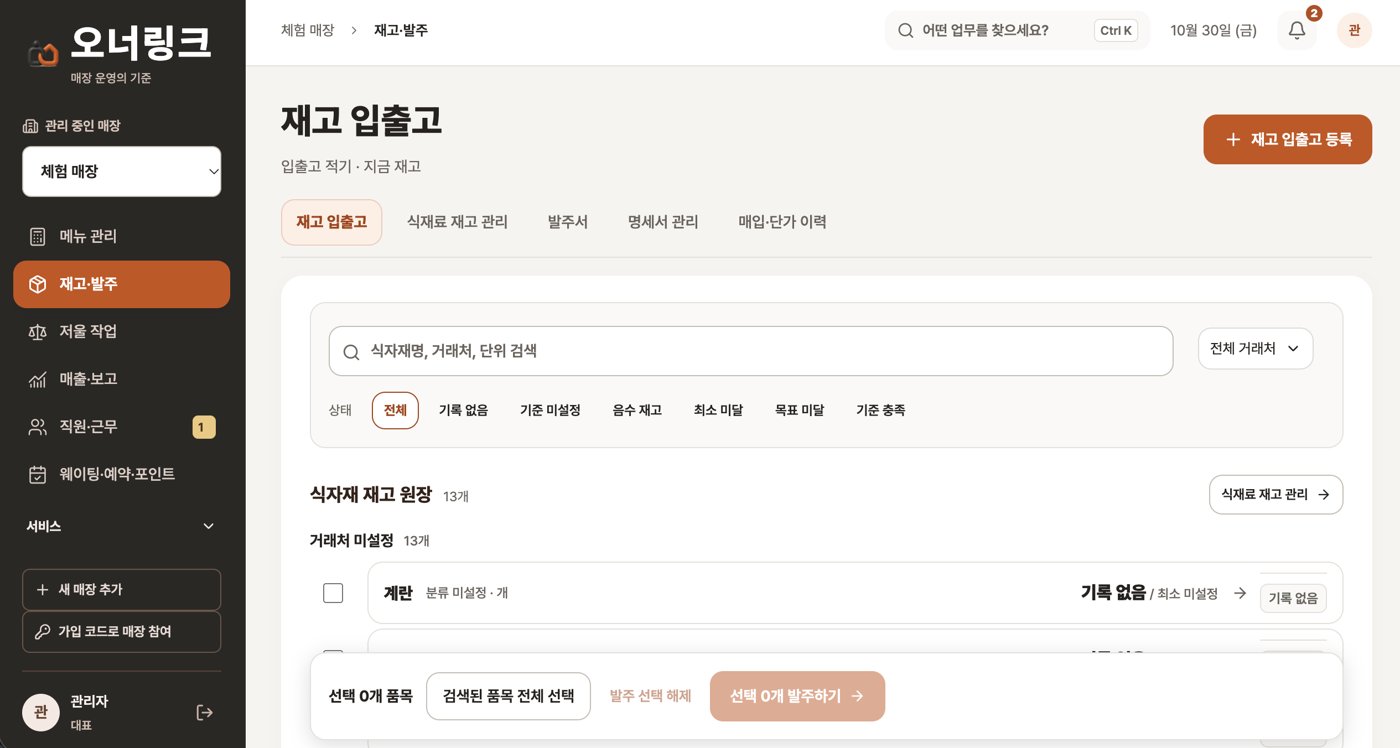Tick the checkbox for 계란 row
Viewport: 1400px width, 748px height.
tap(333, 593)
